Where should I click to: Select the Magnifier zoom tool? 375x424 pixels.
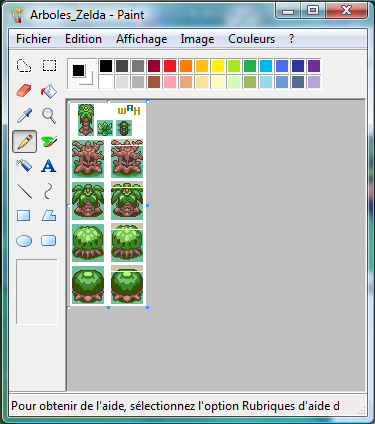pyautogui.click(x=49, y=116)
